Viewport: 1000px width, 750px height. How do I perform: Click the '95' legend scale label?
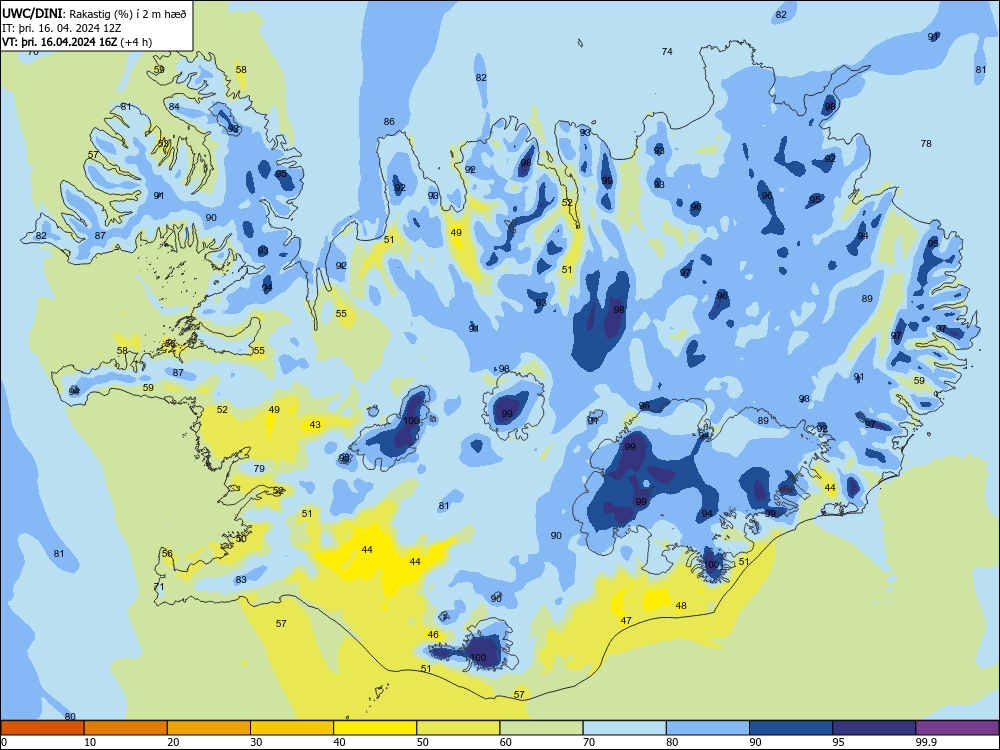(x=839, y=742)
